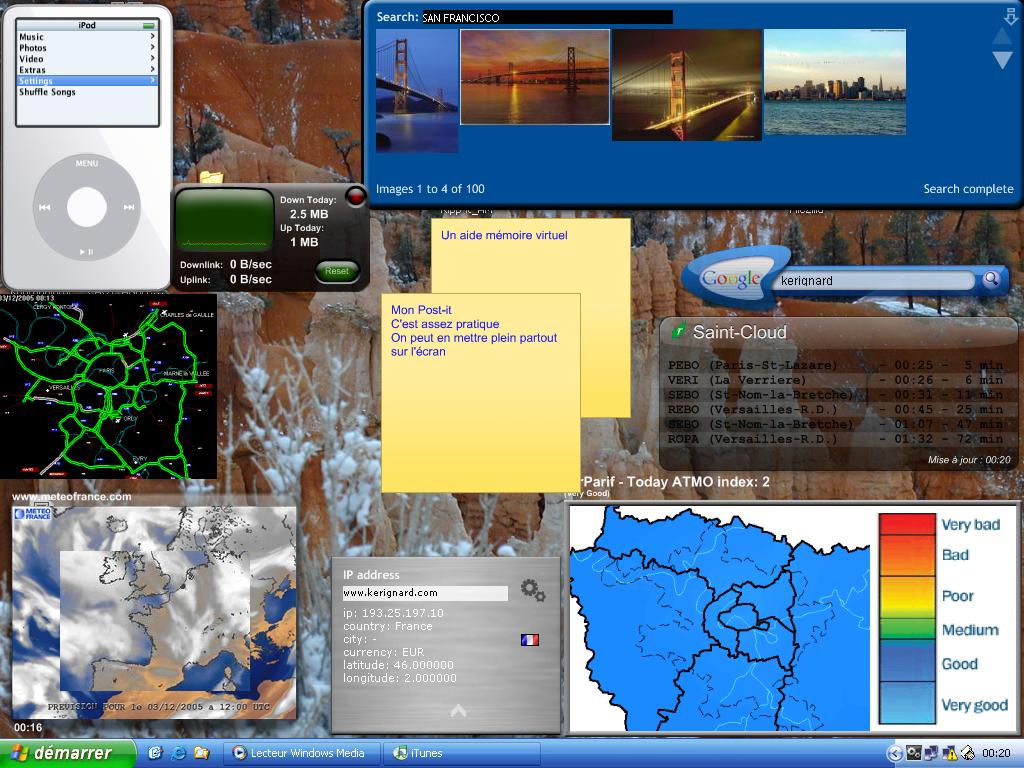Click the red round button on network monitor
This screenshot has width=1024, height=768.
tap(356, 195)
